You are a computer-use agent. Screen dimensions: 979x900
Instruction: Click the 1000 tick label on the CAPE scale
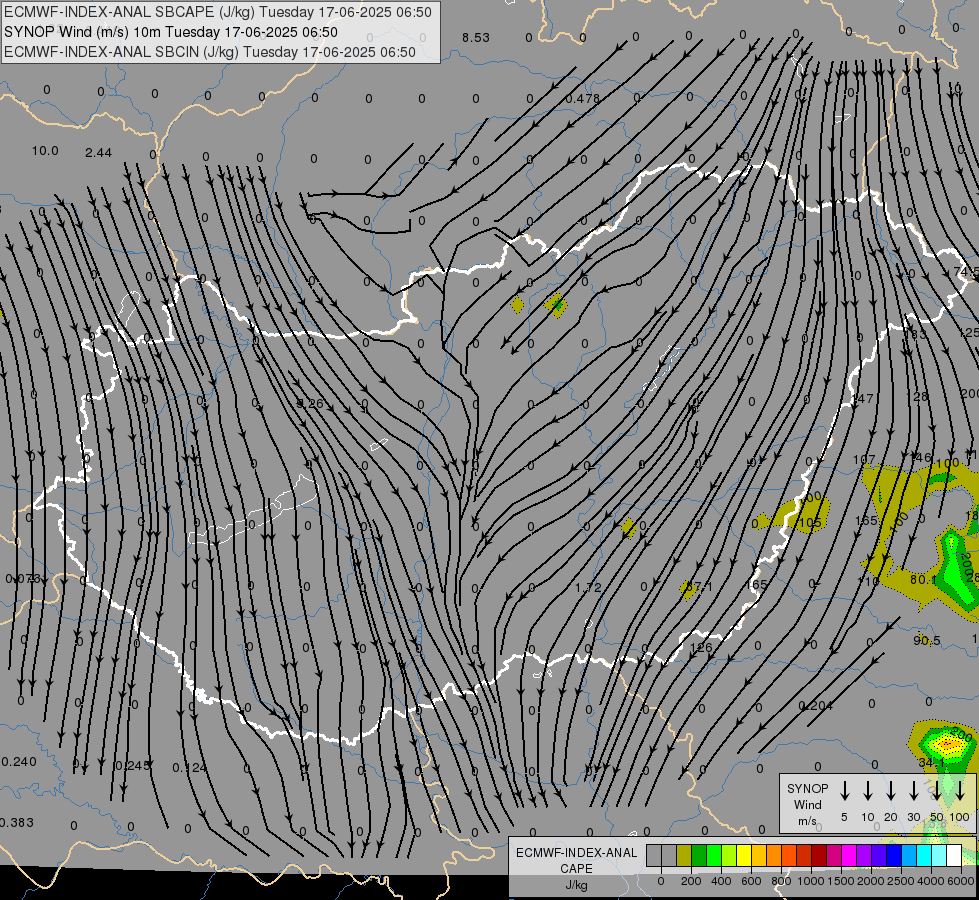tap(811, 881)
